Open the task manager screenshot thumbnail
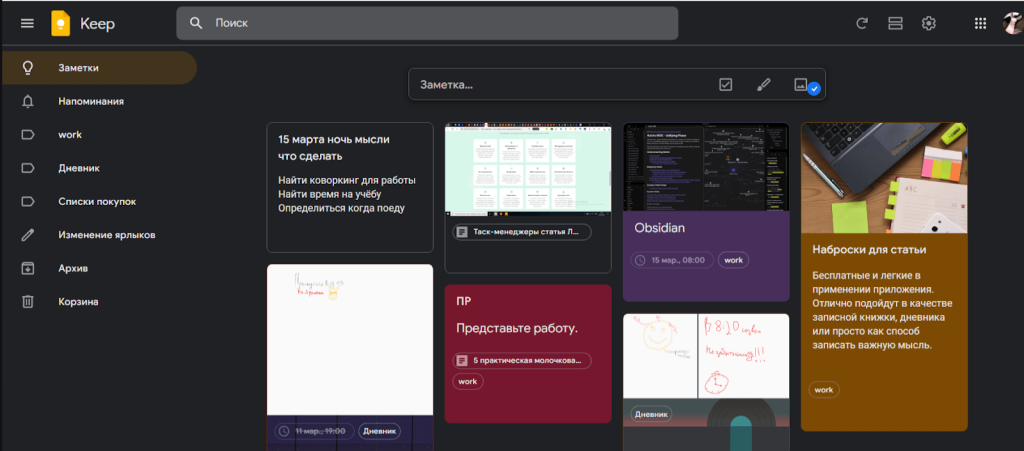1024x451 pixels. (x=528, y=168)
